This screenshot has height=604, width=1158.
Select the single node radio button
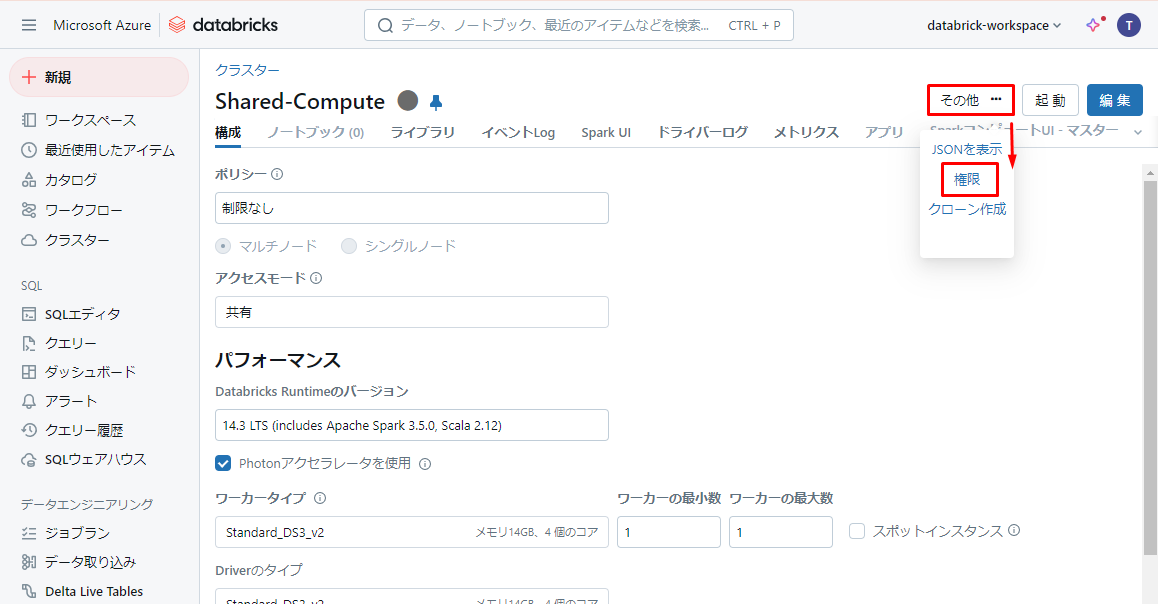(349, 246)
